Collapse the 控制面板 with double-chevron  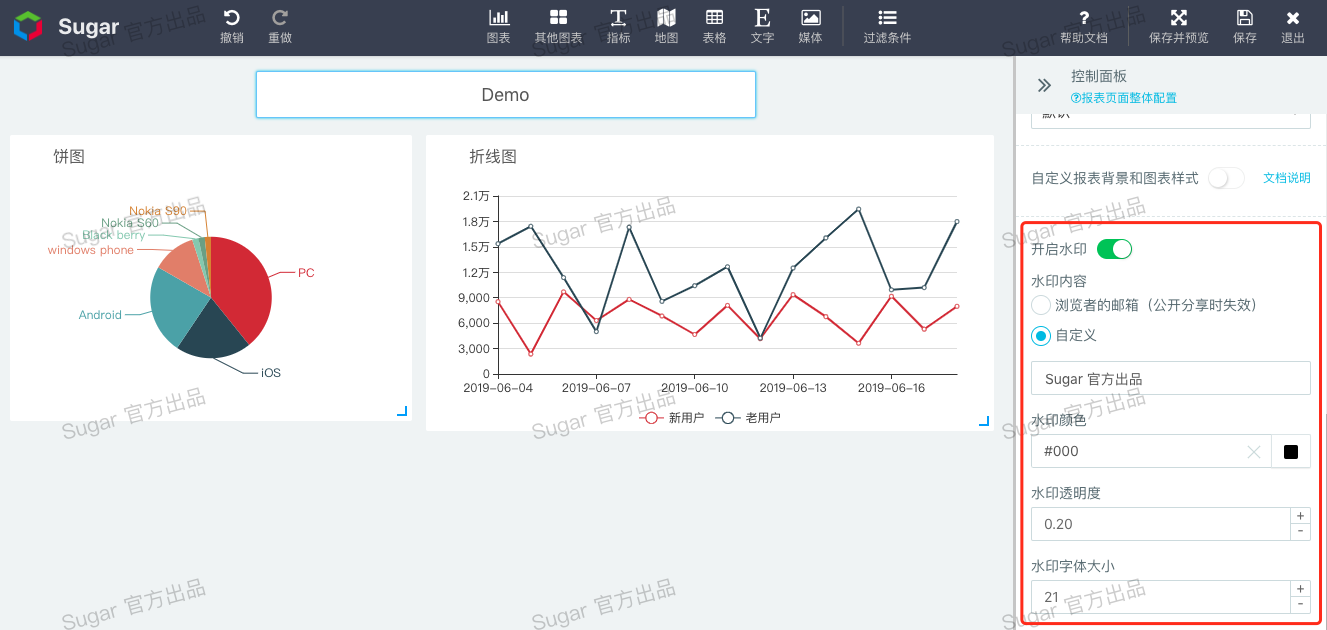coord(1044,86)
